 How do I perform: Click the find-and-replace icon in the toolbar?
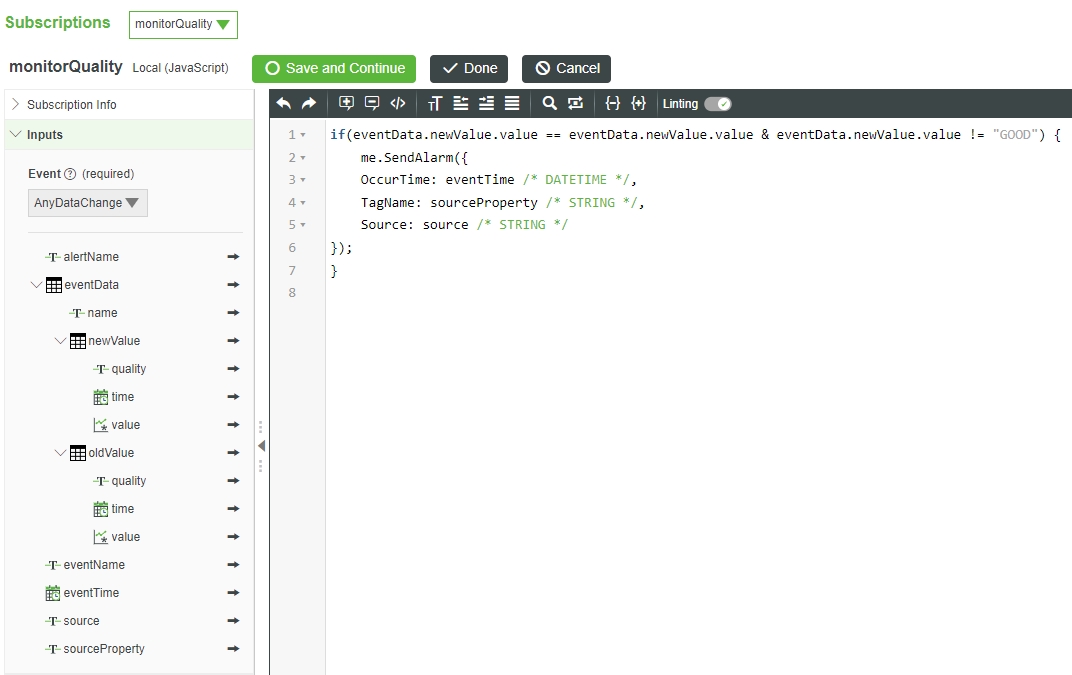(574, 103)
